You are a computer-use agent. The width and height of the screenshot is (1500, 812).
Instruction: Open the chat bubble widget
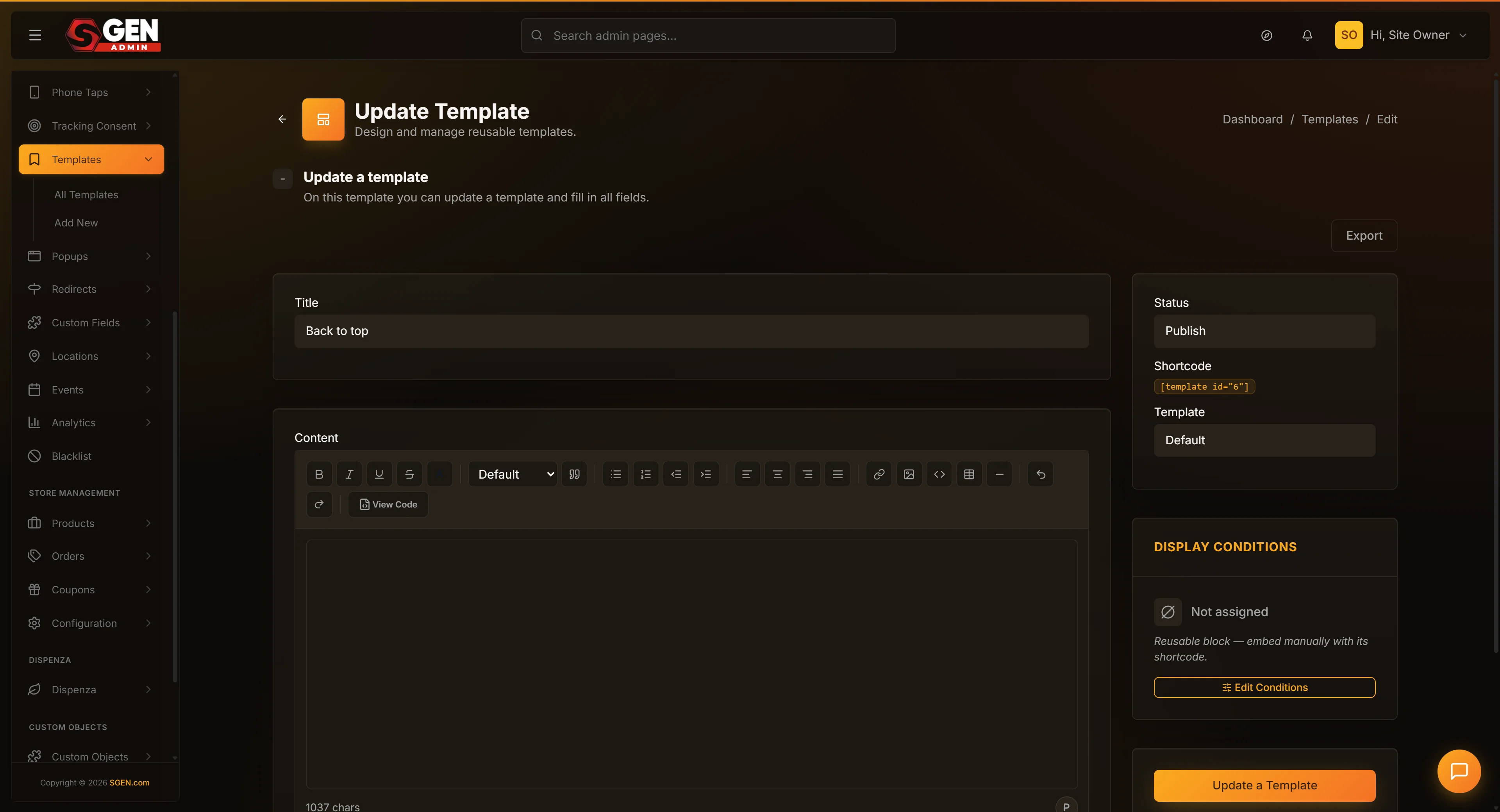tap(1459, 771)
